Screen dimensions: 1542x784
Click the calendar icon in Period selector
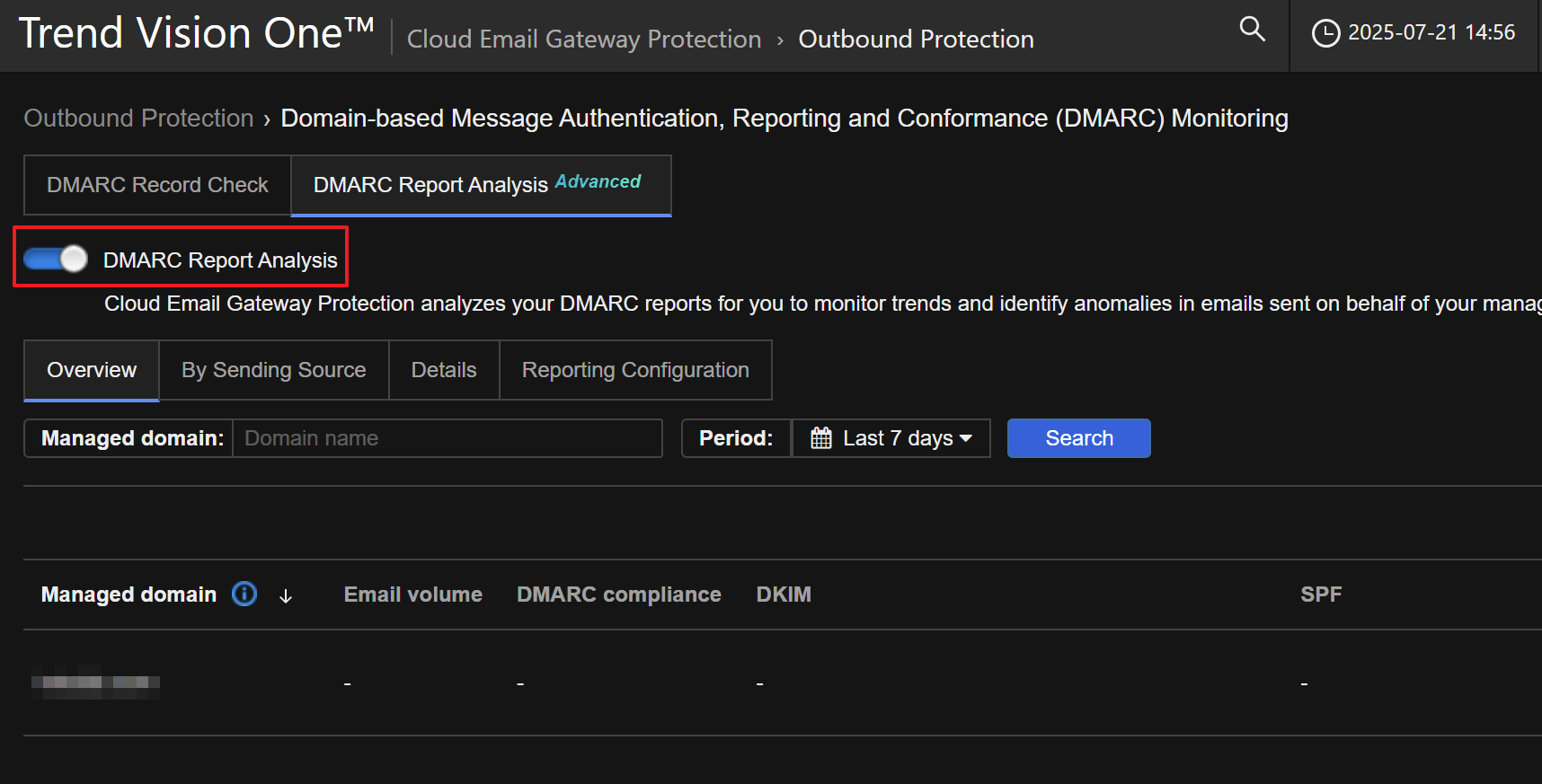click(820, 438)
